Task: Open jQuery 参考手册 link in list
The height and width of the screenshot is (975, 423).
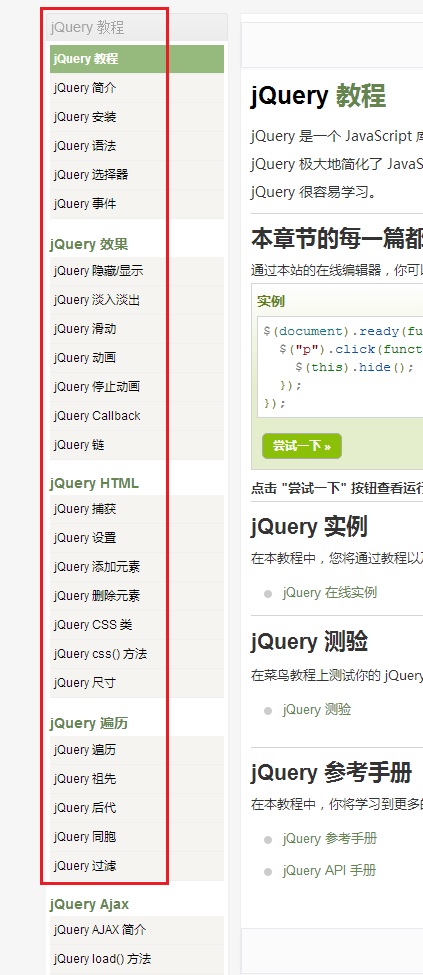Action: [x=330, y=838]
